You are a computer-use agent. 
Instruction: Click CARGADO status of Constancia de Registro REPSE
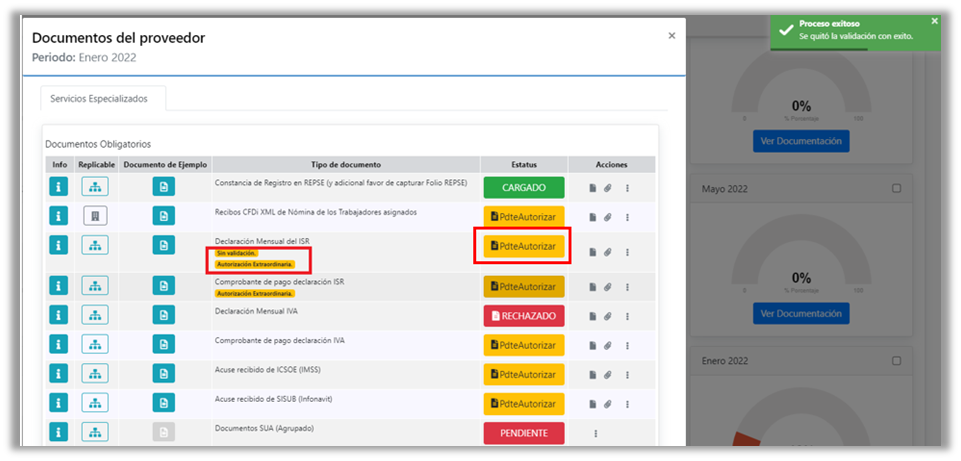(524, 188)
